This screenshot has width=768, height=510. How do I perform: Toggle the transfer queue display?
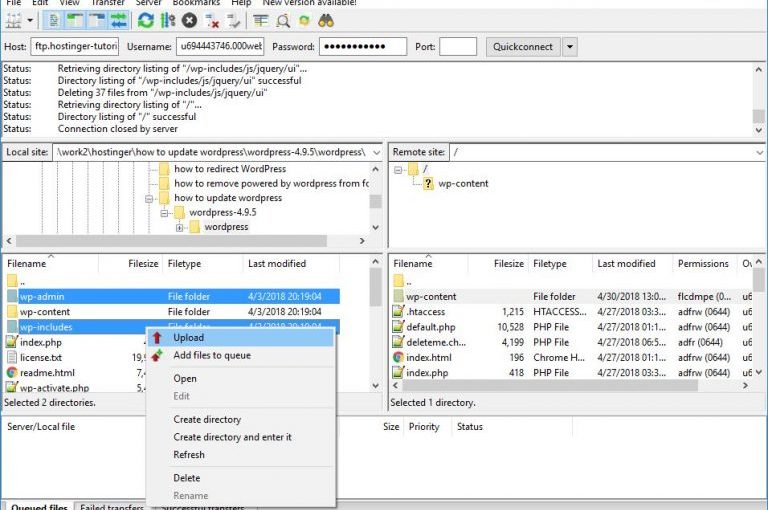click(119, 20)
